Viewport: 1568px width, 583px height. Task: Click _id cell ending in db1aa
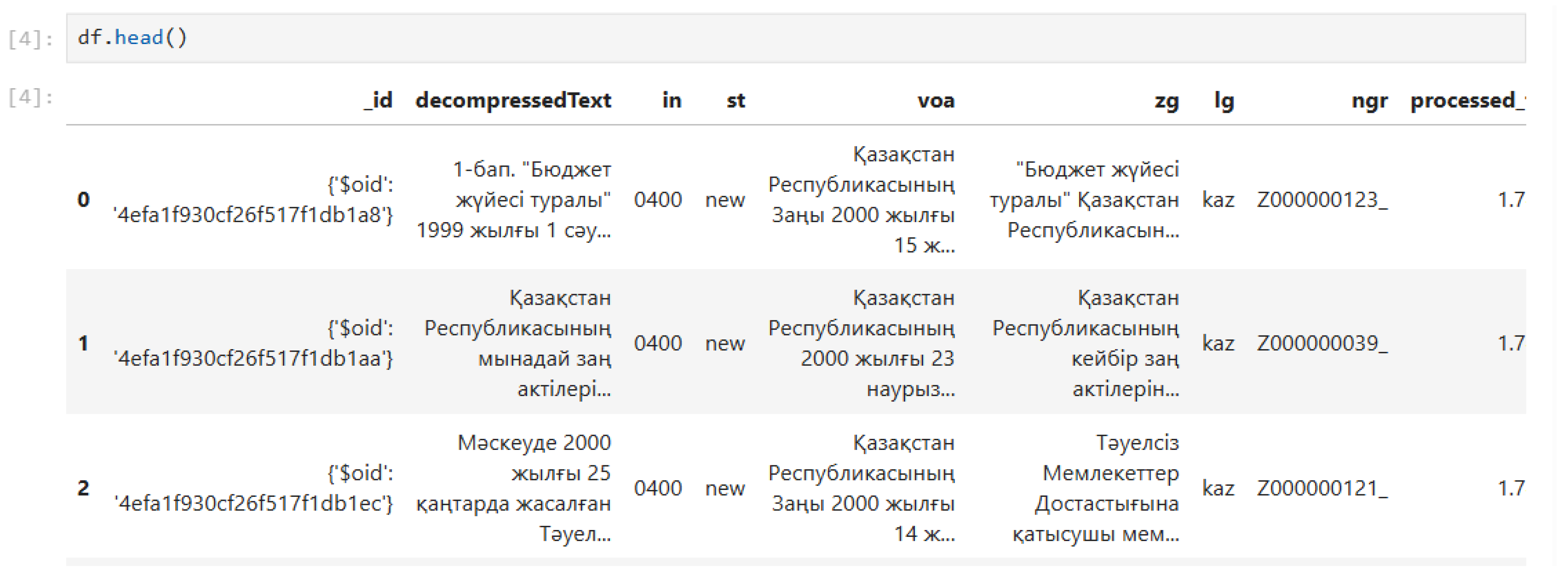(x=253, y=343)
